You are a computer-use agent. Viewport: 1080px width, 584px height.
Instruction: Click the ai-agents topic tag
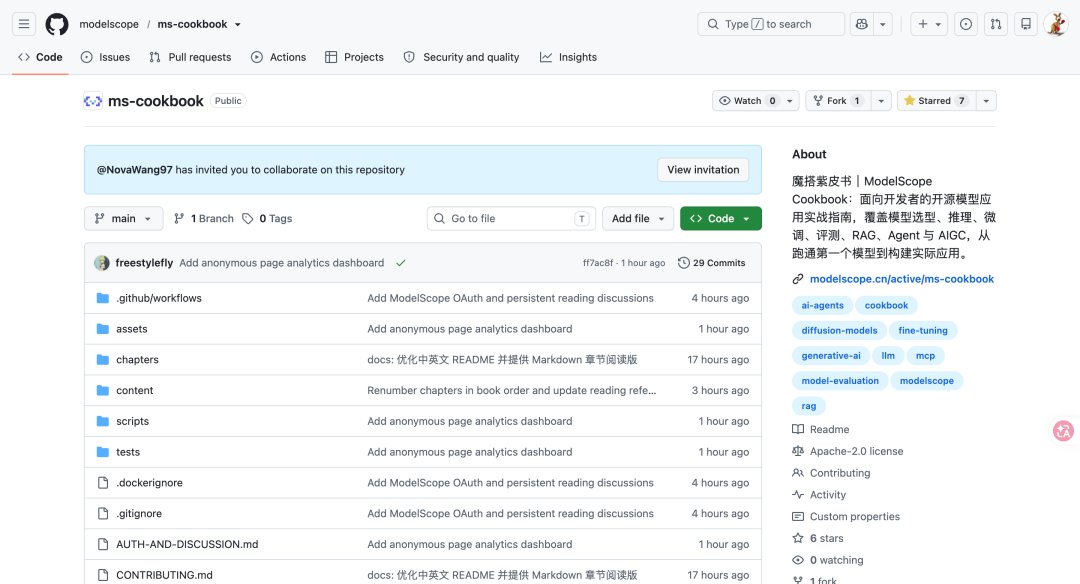[822, 306]
